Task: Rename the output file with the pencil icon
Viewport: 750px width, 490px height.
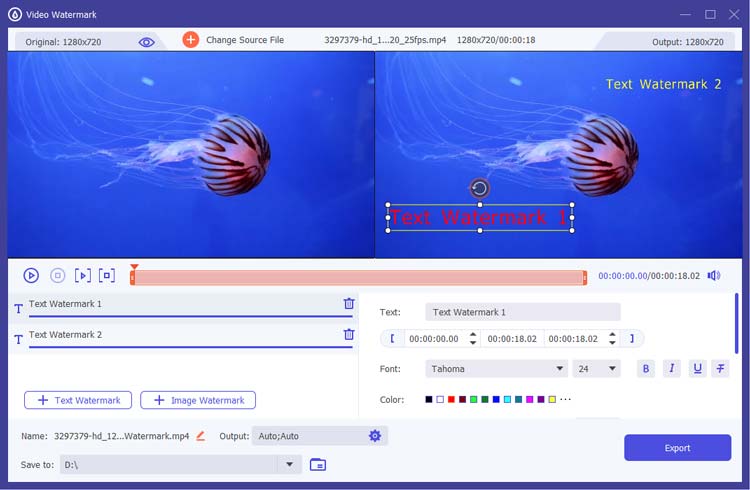Action: (x=200, y=436)
